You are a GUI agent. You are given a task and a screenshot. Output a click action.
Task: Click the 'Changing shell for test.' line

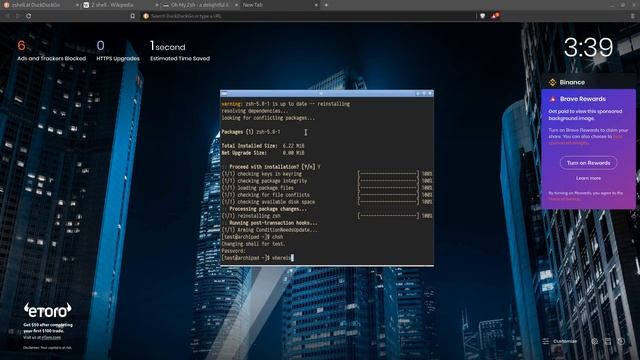coord(253,244)
